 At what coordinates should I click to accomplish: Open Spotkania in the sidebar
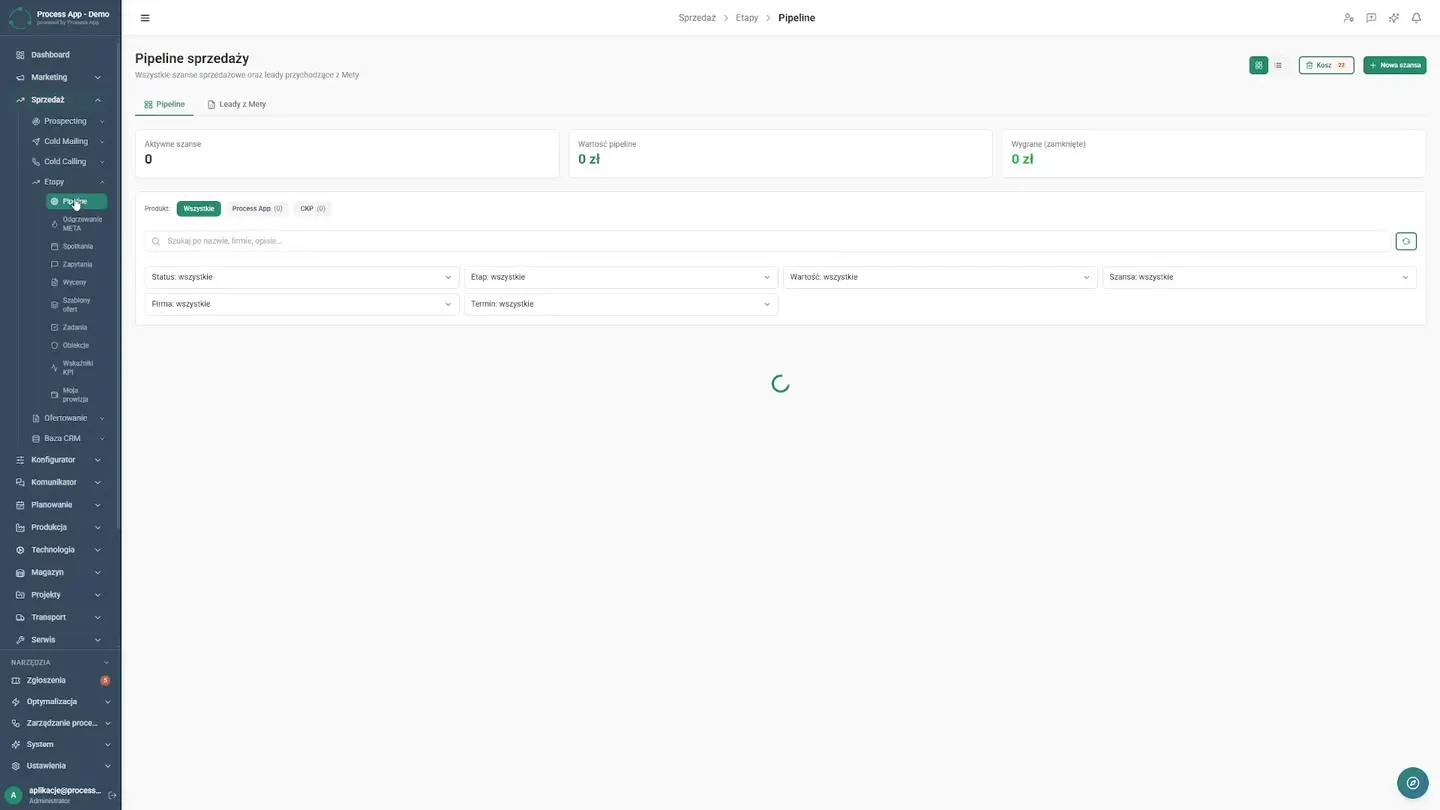pos(77,246)
